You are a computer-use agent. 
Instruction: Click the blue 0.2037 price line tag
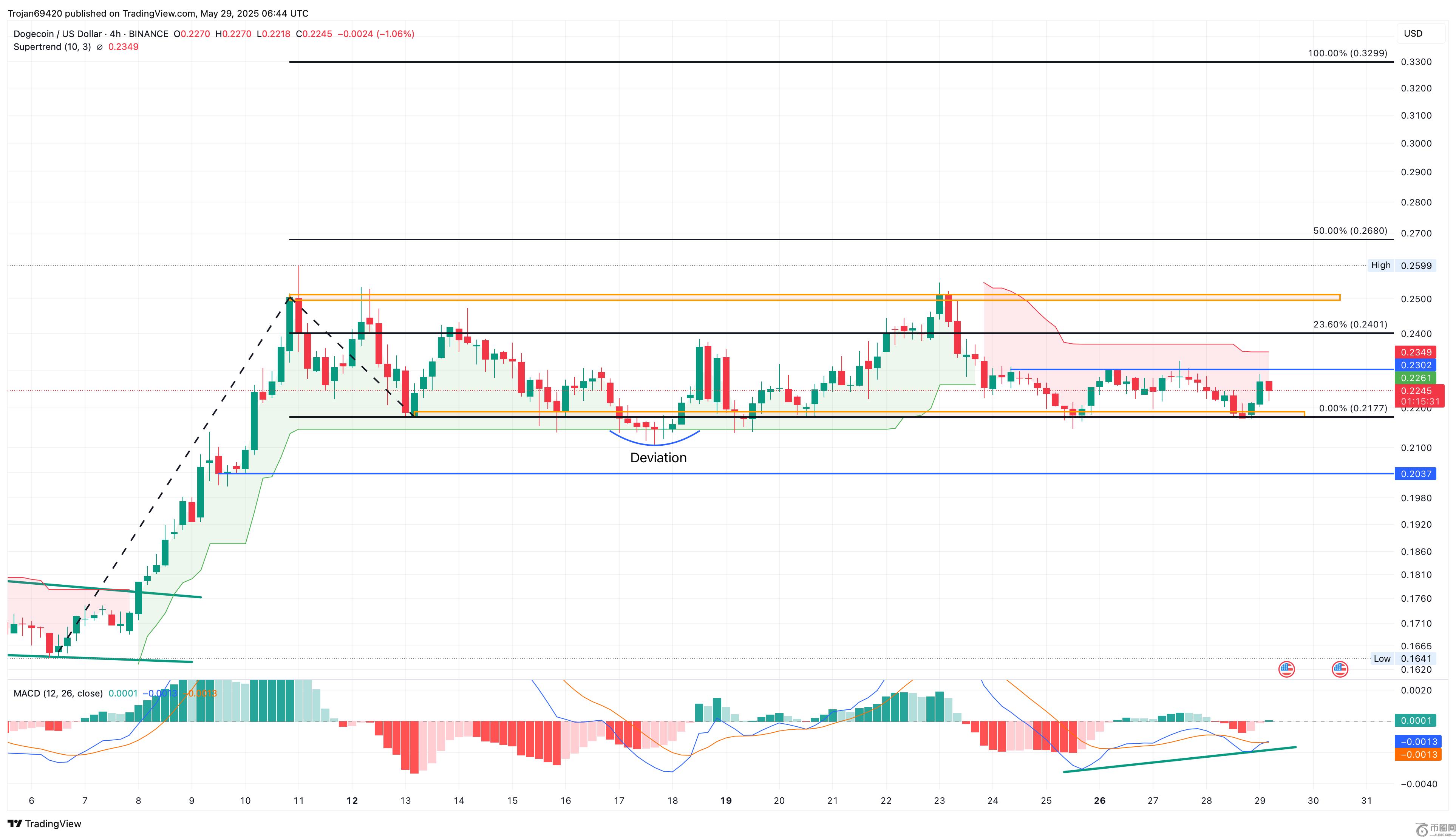[x=1416, y=474]
